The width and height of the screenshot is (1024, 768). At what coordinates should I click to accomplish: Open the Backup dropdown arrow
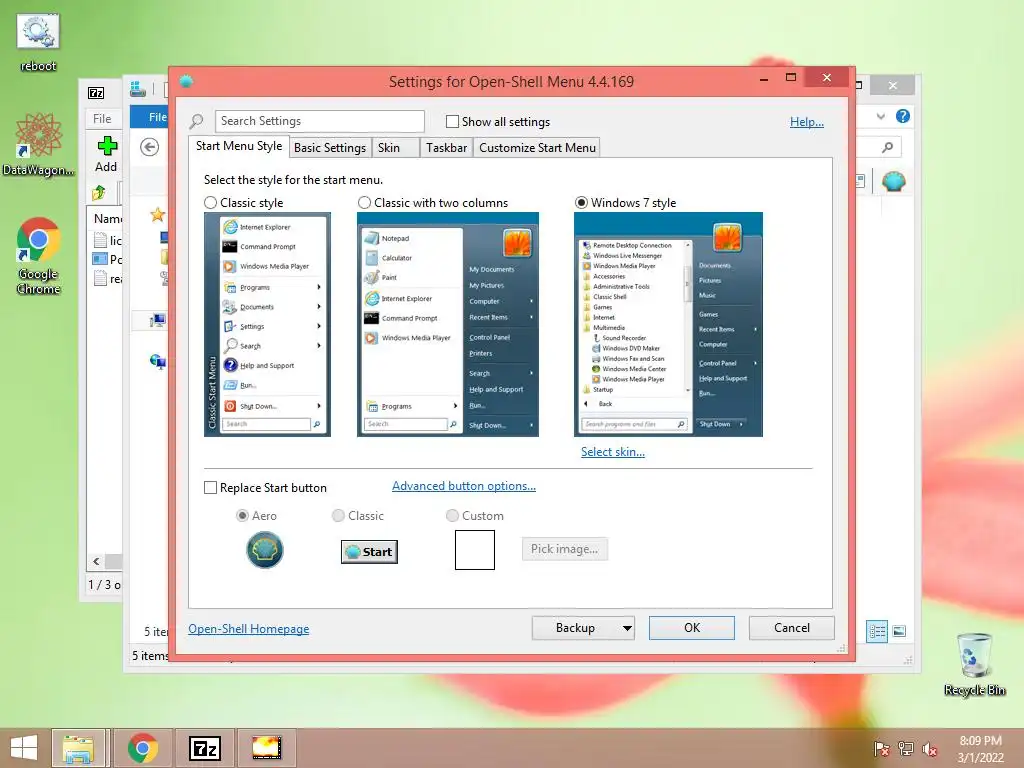click(x=627, y=628)
